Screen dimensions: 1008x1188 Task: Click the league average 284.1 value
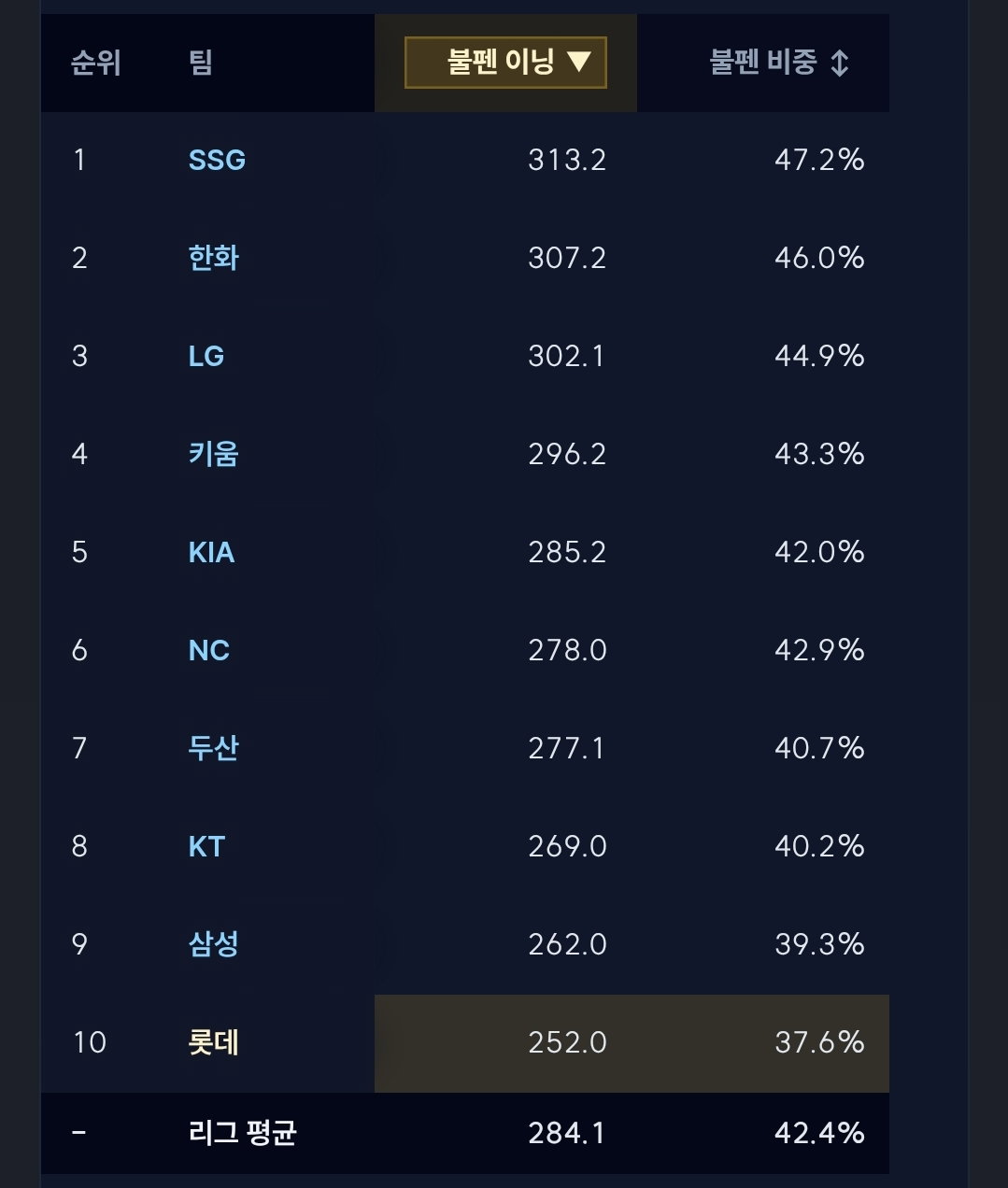click(567, 1133)
